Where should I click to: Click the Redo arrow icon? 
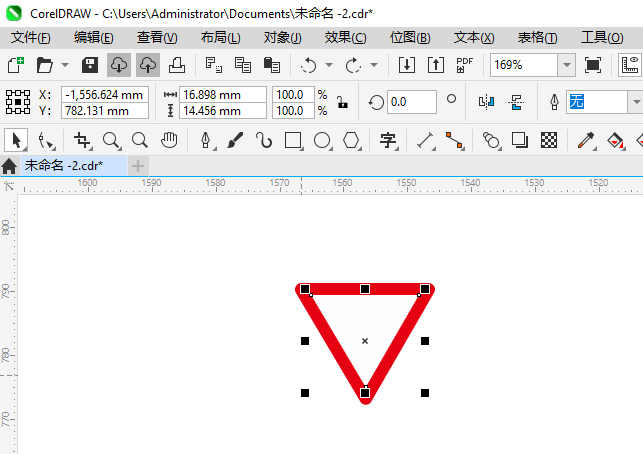pyautogui.click(x=353, y=65)
